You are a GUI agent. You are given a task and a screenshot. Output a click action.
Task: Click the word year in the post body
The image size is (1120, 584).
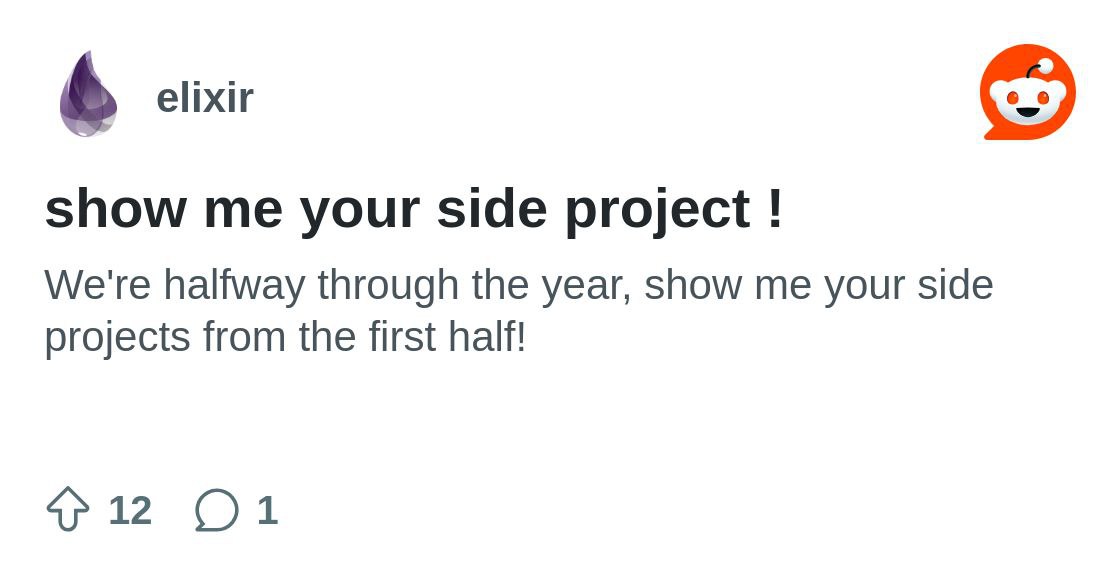pyautogui.click(x=586, y=287)
